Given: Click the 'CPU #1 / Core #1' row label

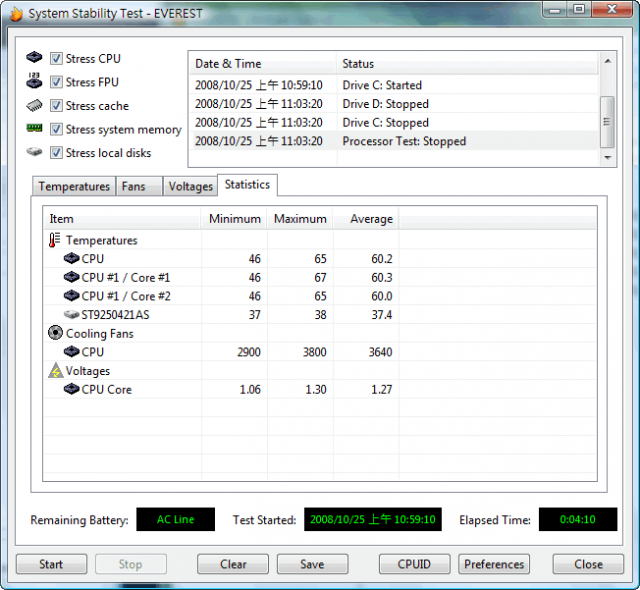Looking at the screenshot, I should point(126,277).
